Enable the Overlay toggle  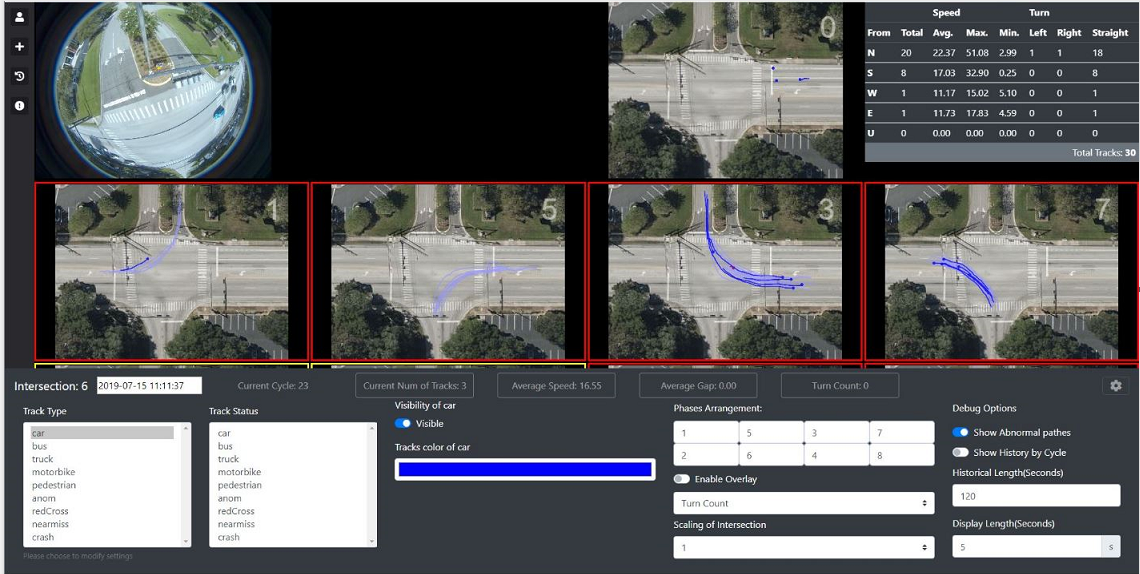click(682, 479)
